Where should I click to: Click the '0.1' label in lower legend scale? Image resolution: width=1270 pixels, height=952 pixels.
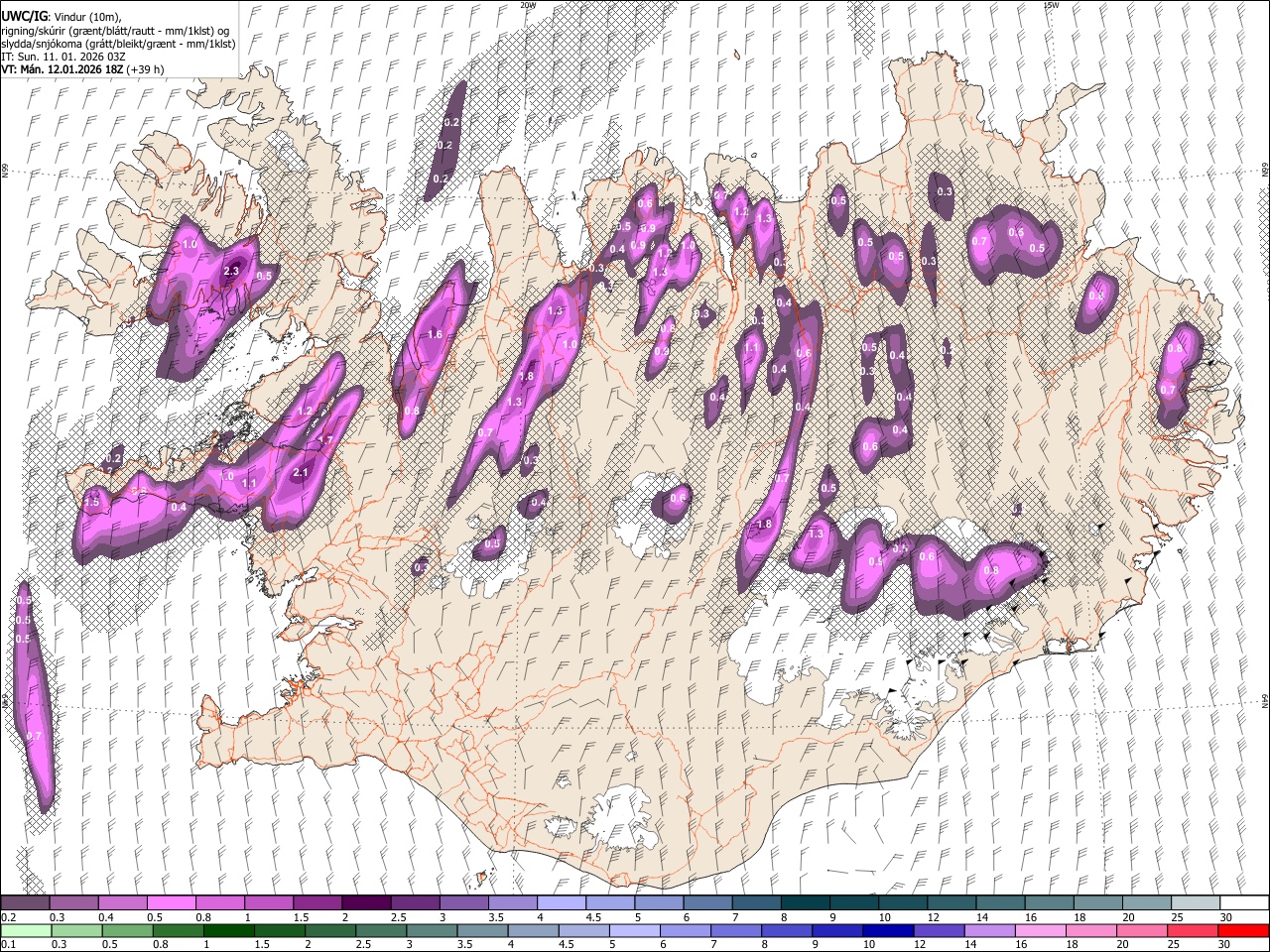[x=8, y=945]
